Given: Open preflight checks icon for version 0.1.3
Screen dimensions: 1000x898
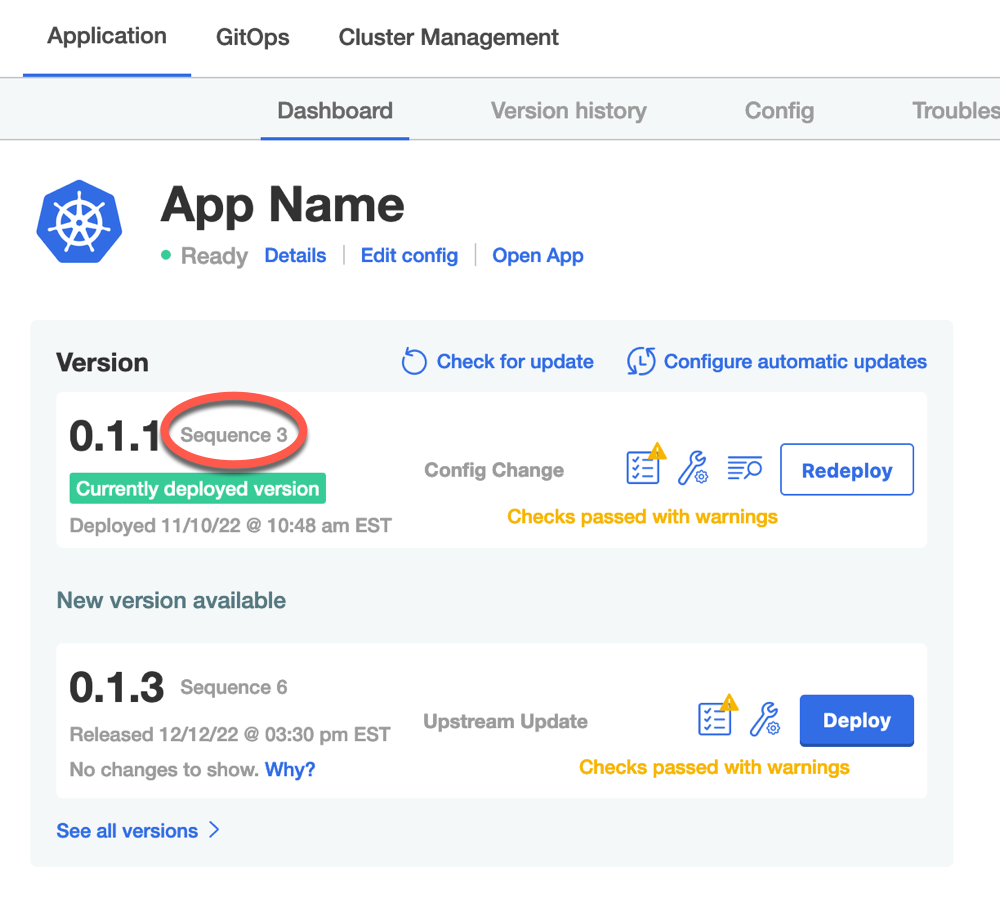Looking at the screenshot, I should (x=715, y=718).
